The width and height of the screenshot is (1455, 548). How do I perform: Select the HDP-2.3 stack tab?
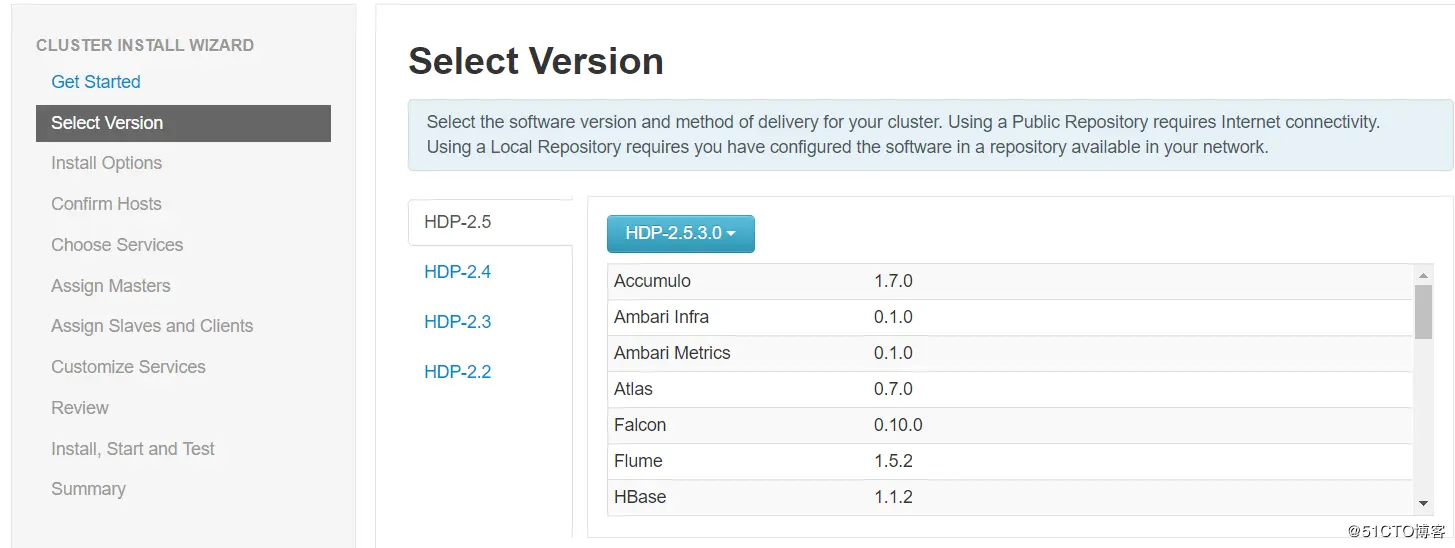point(458,322)
